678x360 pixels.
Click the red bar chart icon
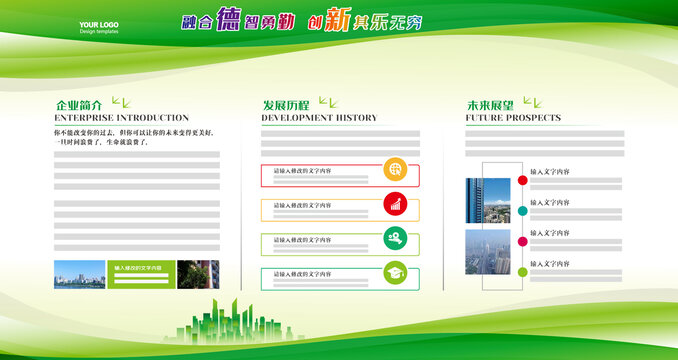[x=395, y=204]
